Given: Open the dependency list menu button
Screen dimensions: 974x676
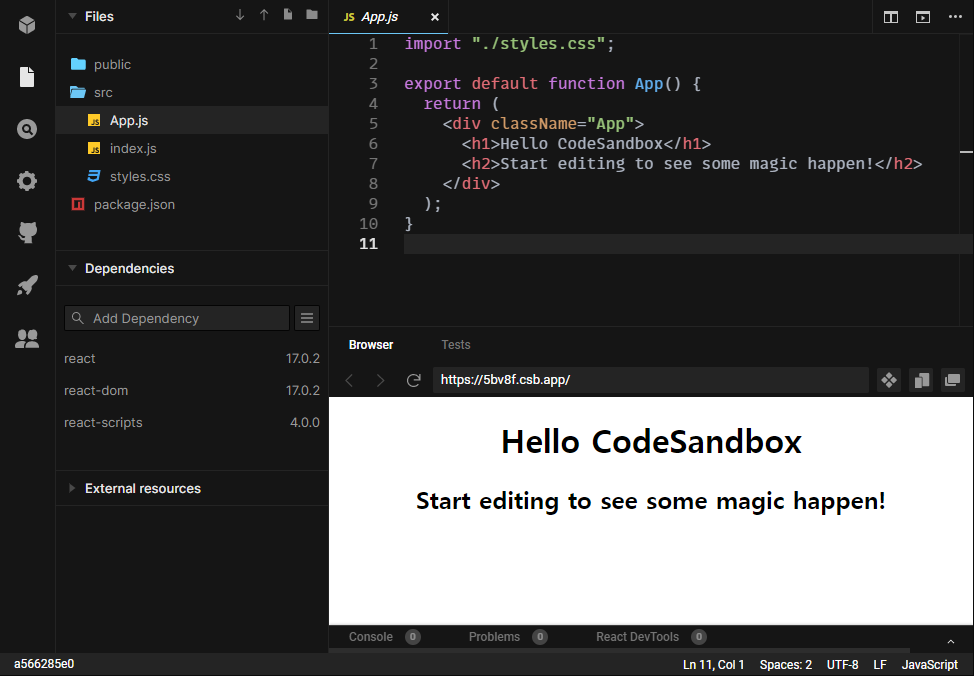Looking at the screenshot, I should (307, 318).
